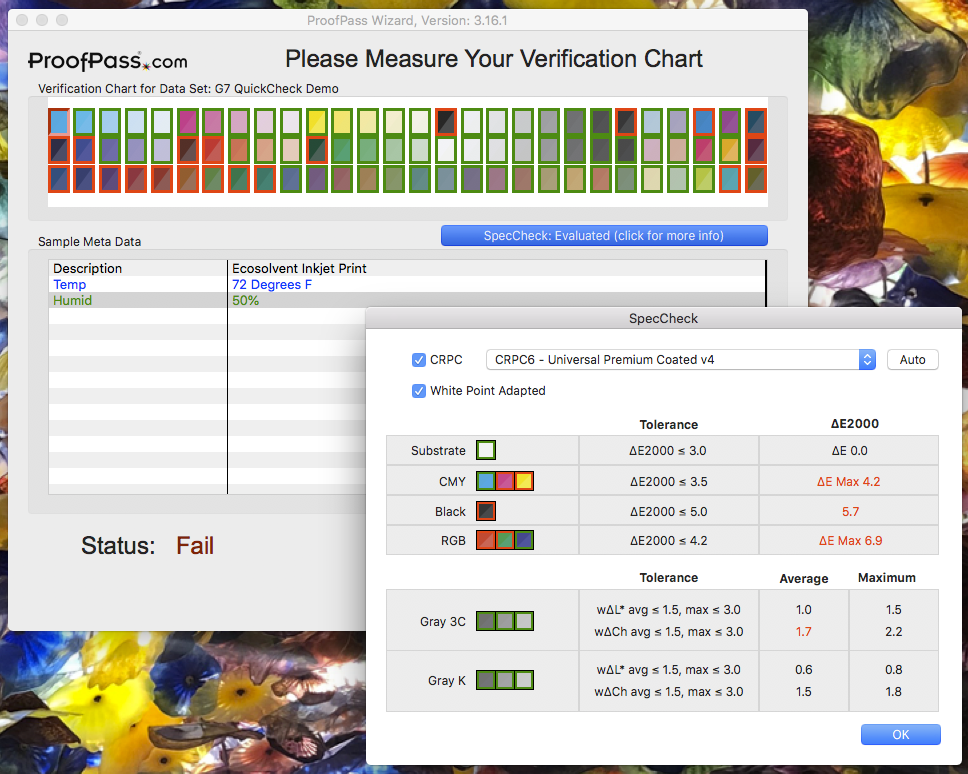This screenshot has width=968, height=774.
Task: Click the Black '5.7' ΔE2000 result
Action: (x=850, y=512)
